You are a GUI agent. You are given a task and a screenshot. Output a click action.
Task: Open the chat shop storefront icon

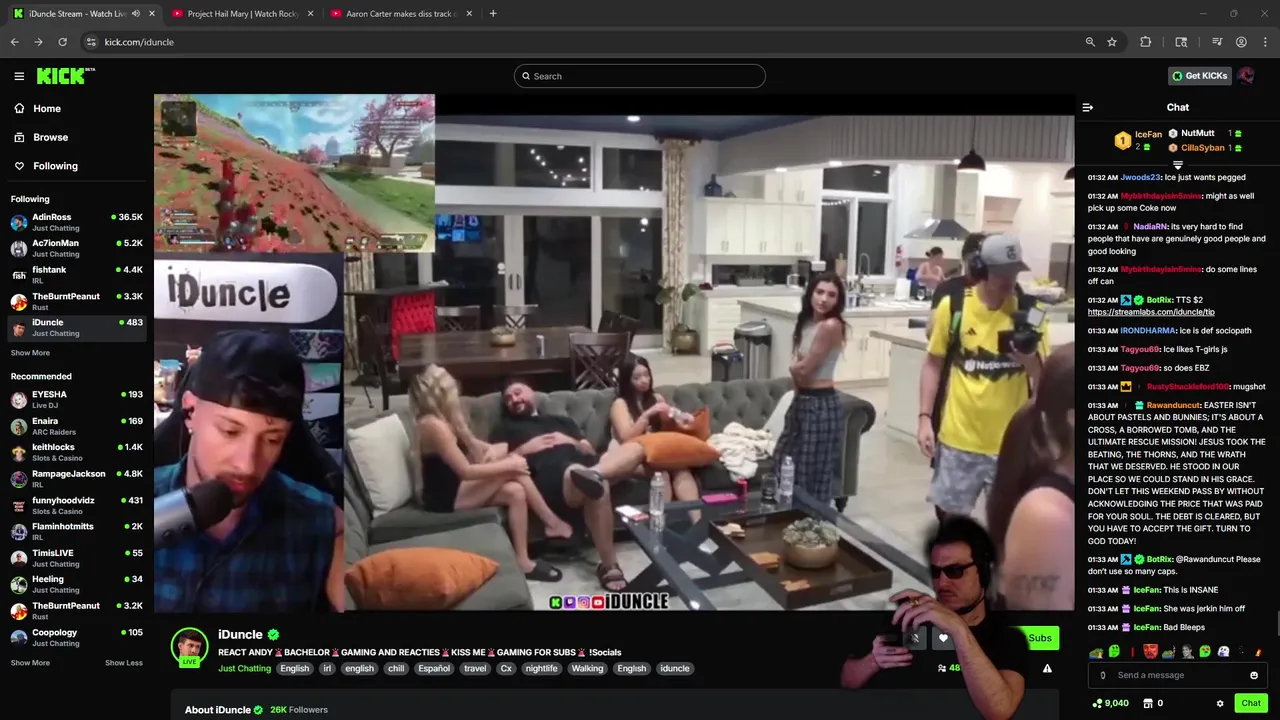pyautogui.click(x=1148, y=703)
